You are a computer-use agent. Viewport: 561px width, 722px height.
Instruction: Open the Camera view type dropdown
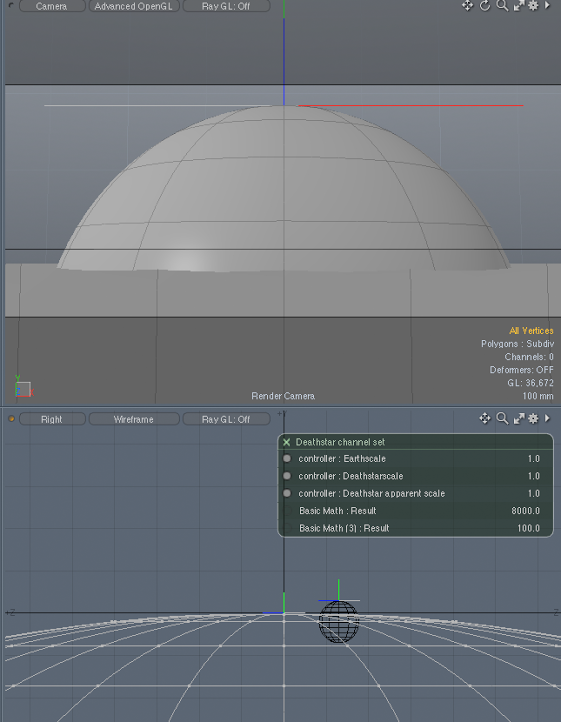point(52,6)
